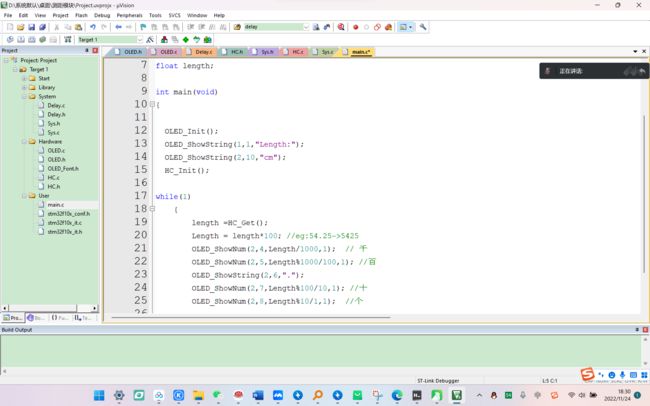Screen dimensions: 650x406
Task: Select the main.c* editor tab
Action: tap(357, 52)
